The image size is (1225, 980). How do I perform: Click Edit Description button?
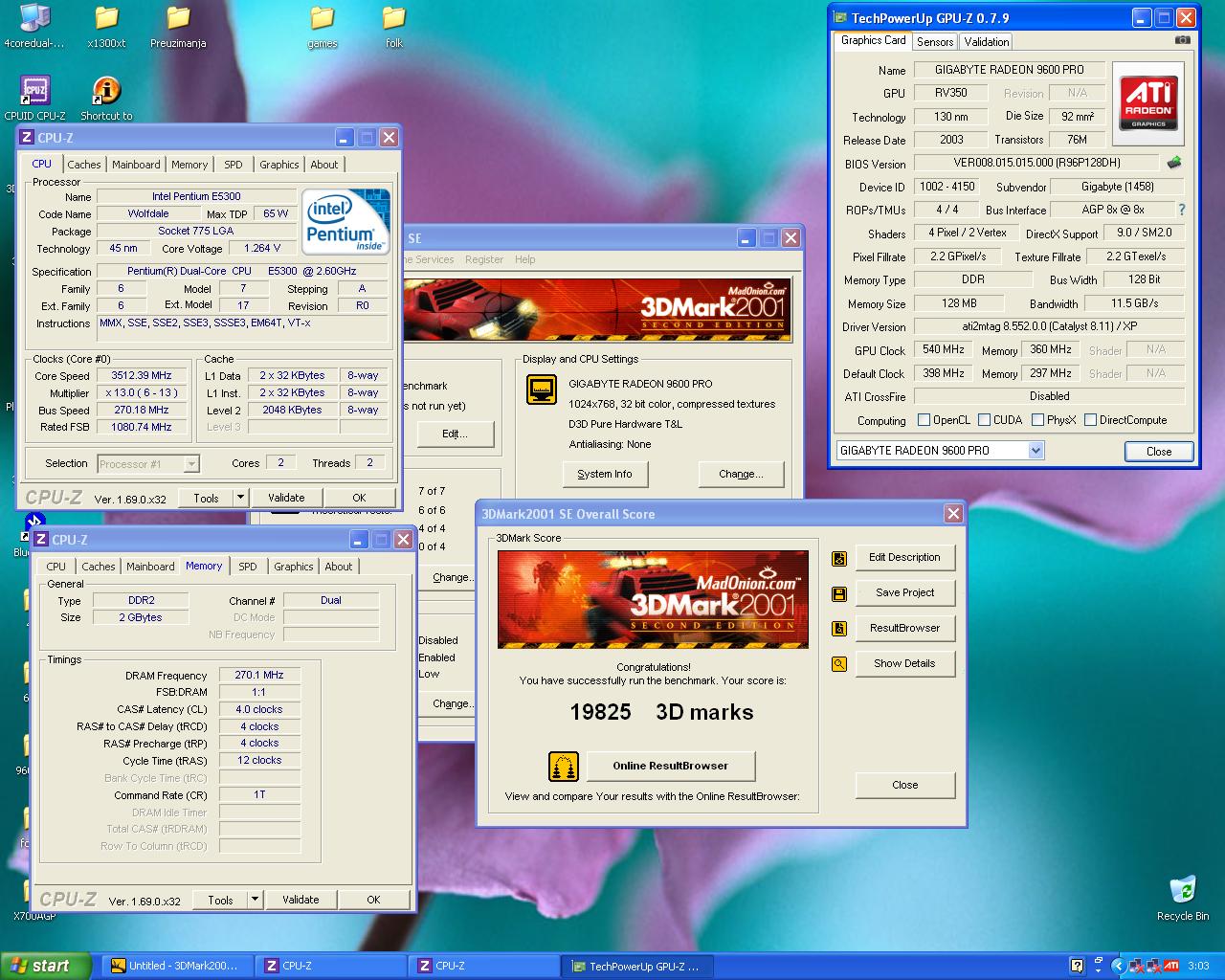coord(904,558)
